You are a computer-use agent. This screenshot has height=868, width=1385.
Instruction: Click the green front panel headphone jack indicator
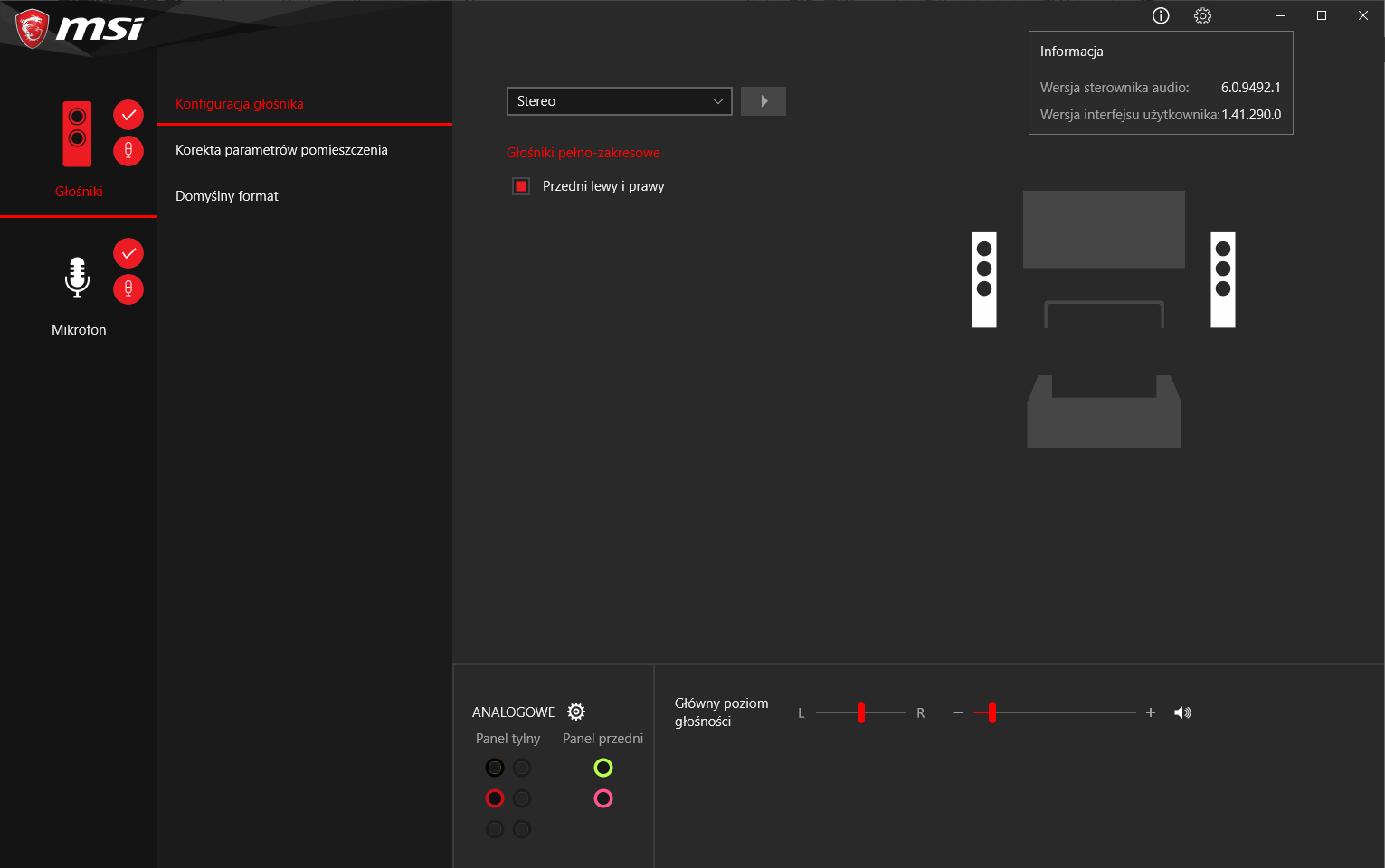(x=603, y=767)
